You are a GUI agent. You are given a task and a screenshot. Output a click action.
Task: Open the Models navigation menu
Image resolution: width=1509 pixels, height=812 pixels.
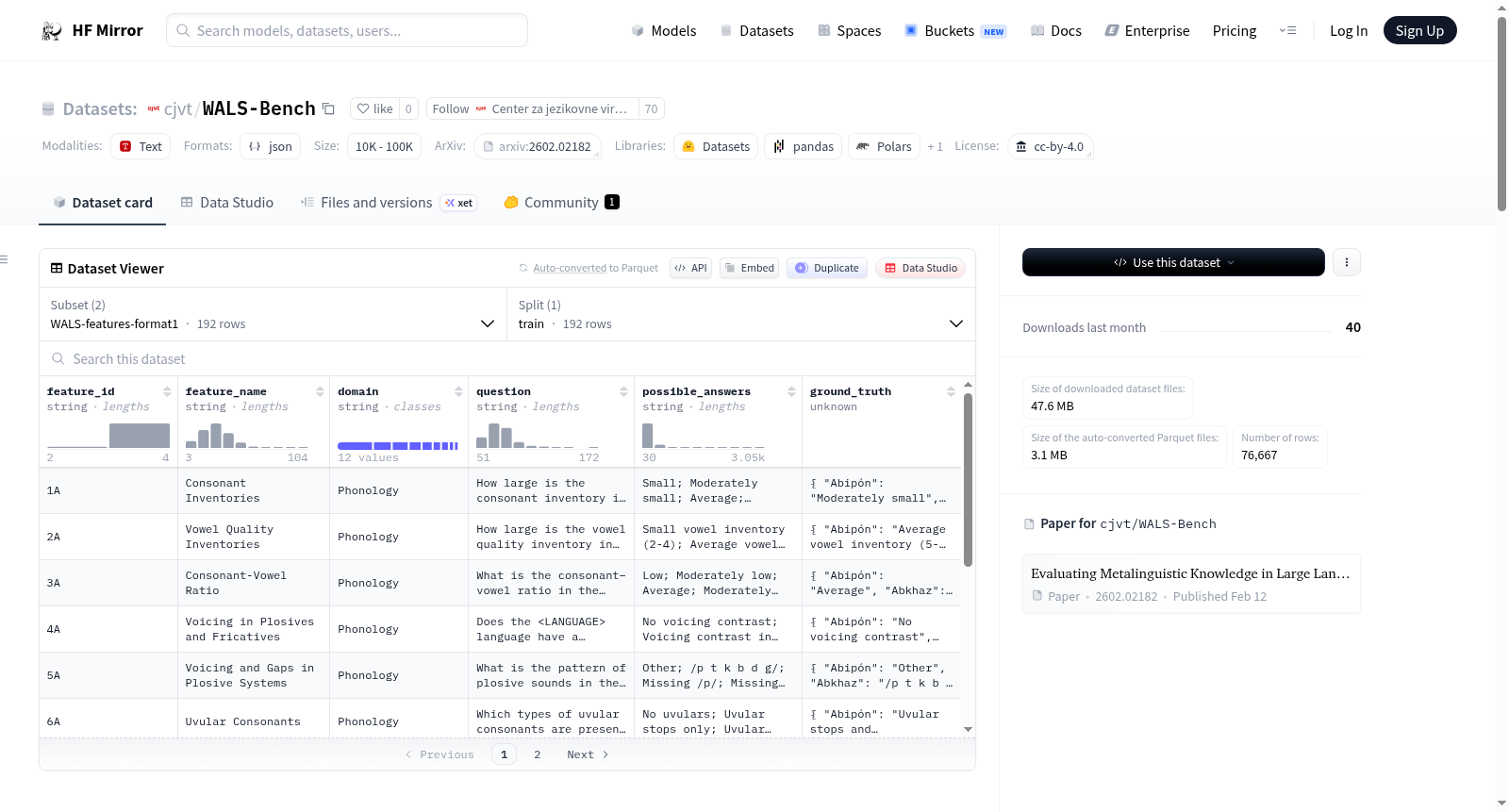click(664, 30)
